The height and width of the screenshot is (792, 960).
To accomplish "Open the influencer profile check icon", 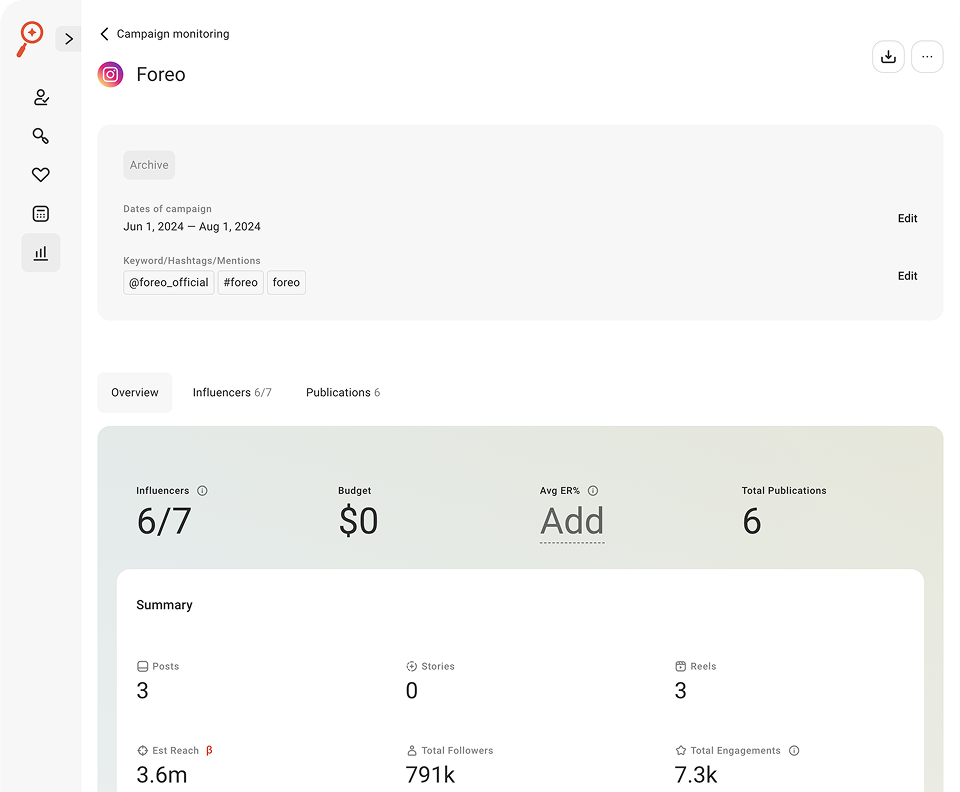I will click(41, 97).
